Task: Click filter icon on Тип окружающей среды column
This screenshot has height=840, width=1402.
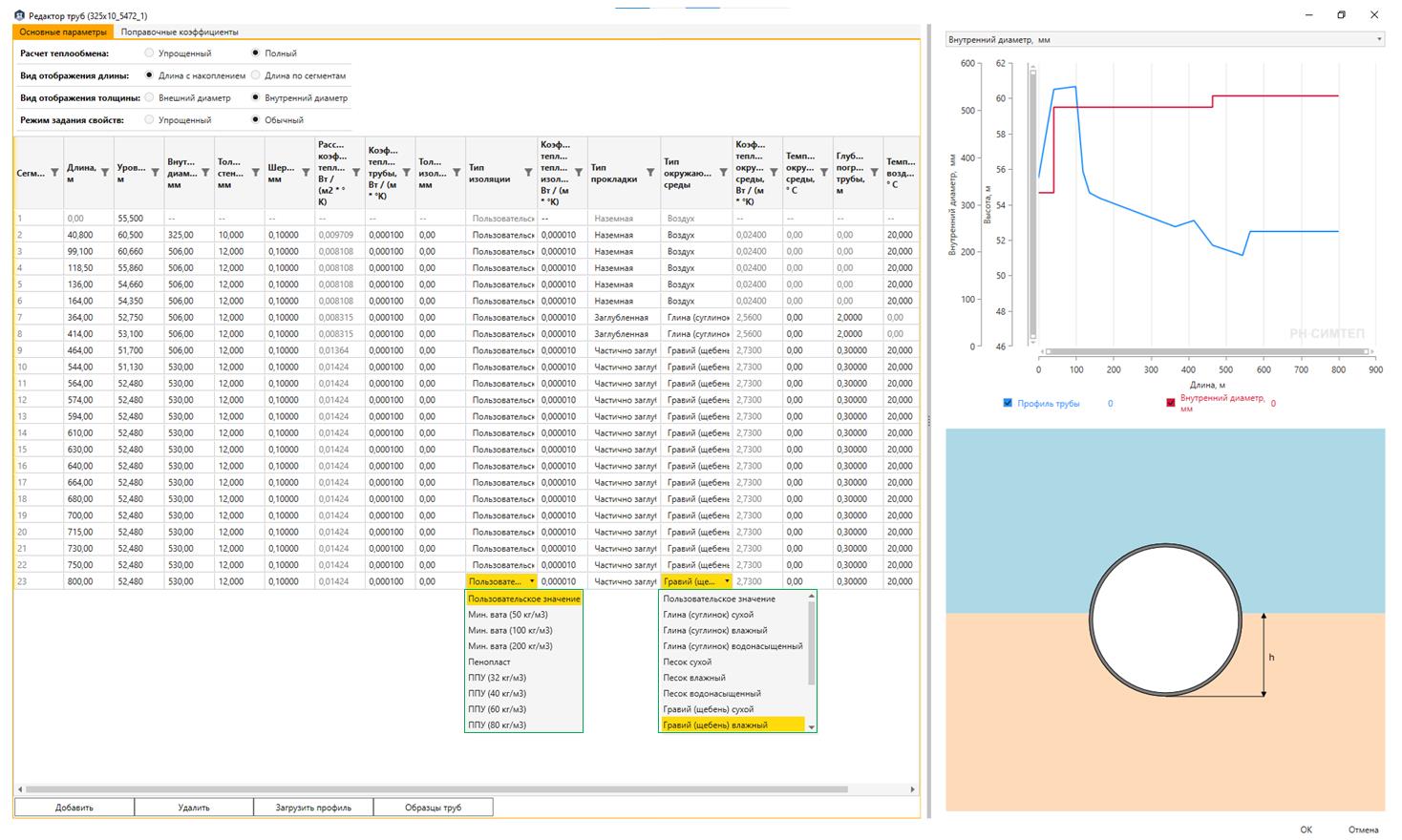Action: tap(723, 173)
